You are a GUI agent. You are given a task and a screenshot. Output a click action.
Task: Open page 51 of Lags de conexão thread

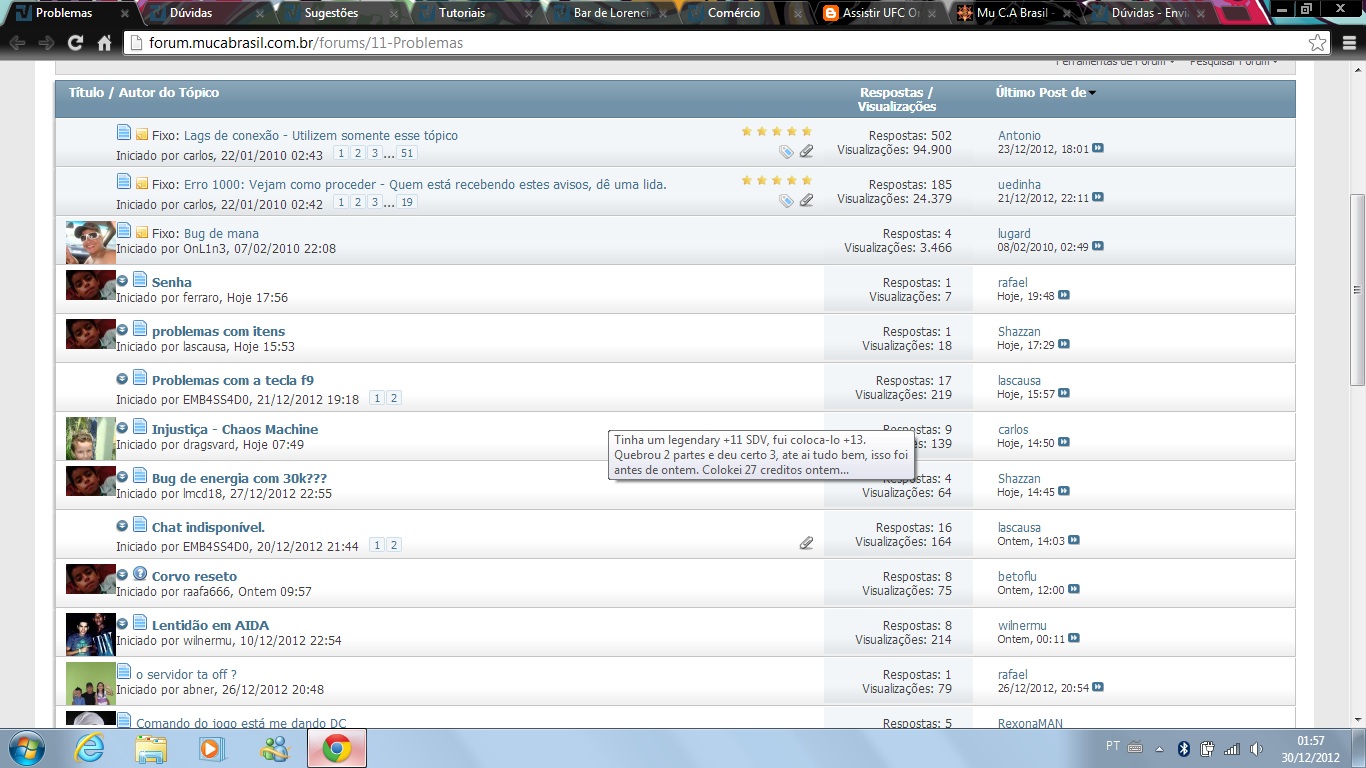[406, 153]
